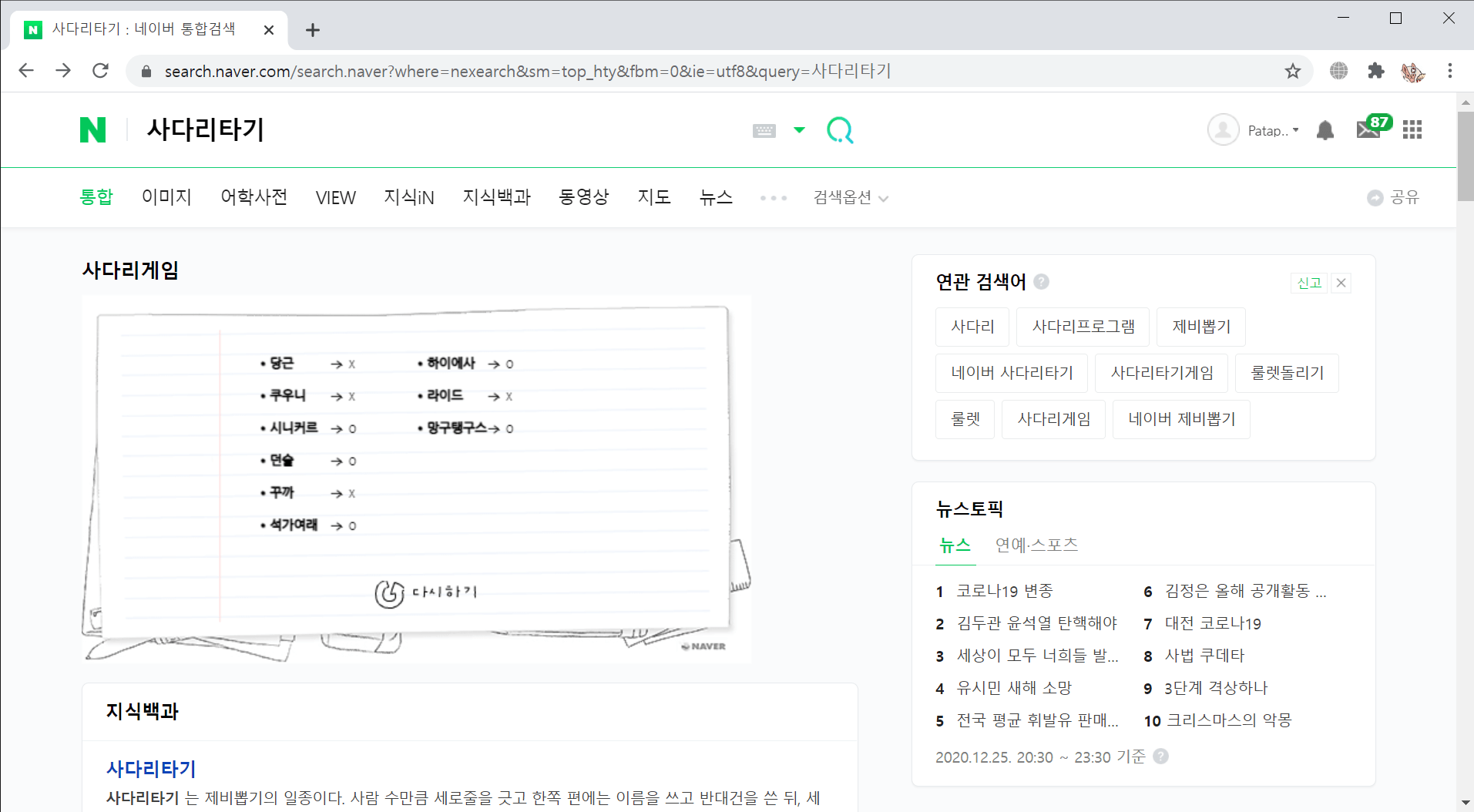
Task: Click the scrollbar down arrow
Action: point(1465,804)
